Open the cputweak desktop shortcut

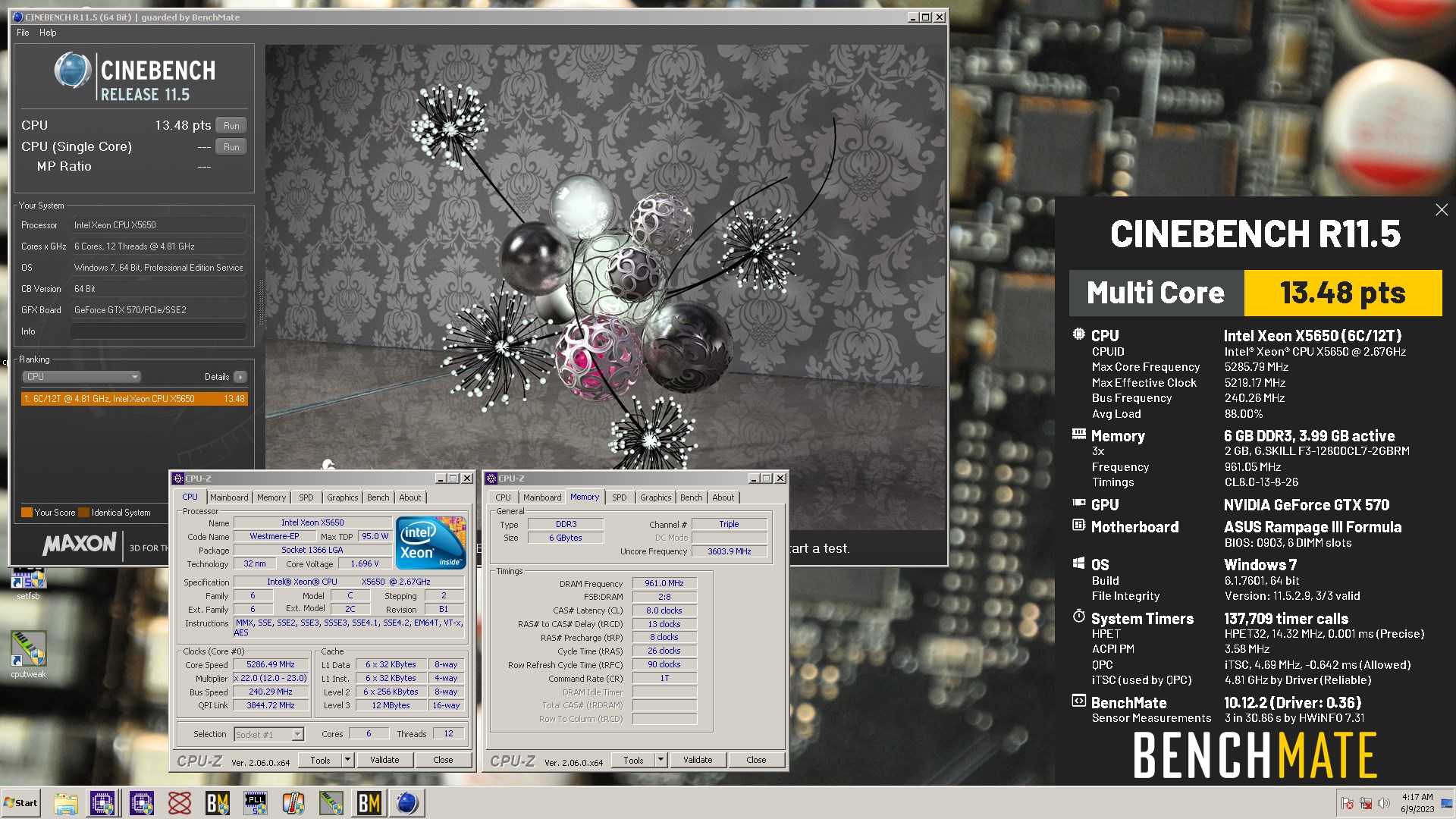28,655
